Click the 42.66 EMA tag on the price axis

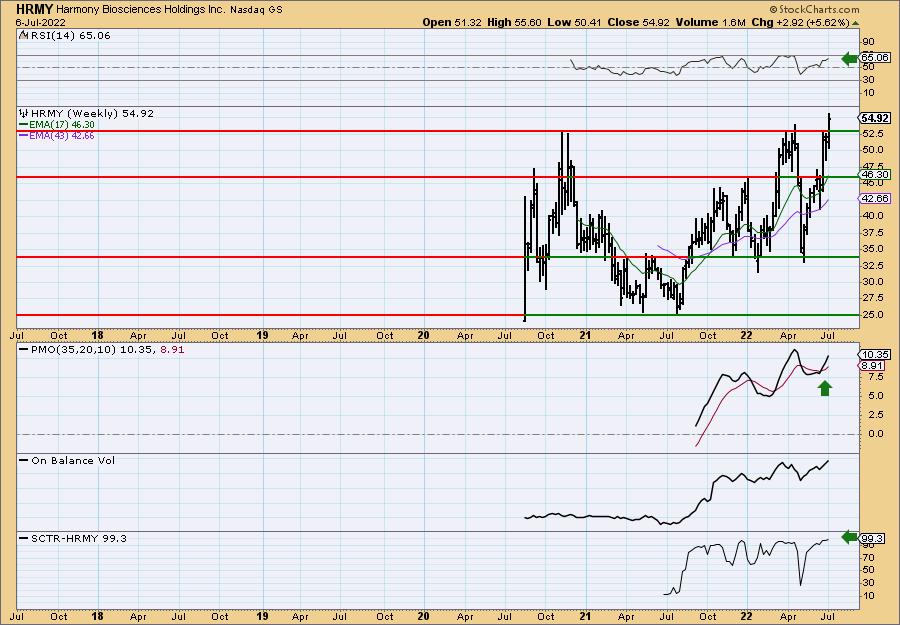(875, 199)
